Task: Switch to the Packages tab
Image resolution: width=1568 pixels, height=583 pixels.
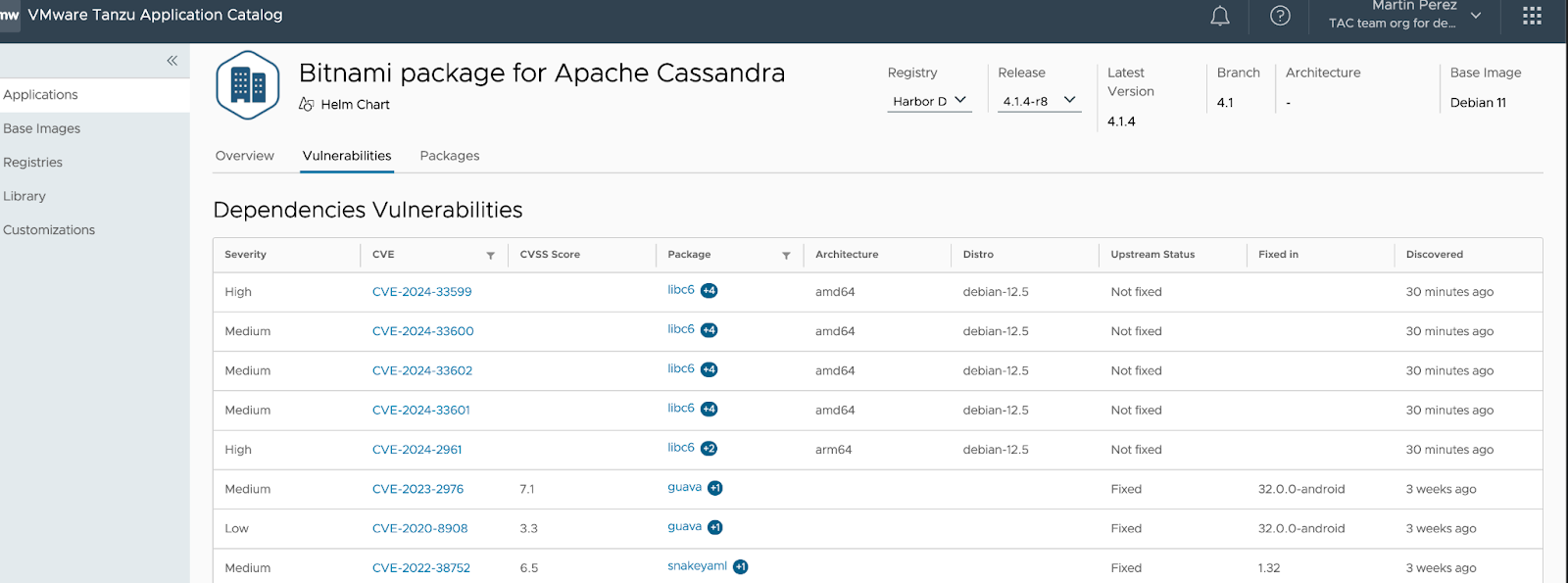Action: (x=450, y=156)
